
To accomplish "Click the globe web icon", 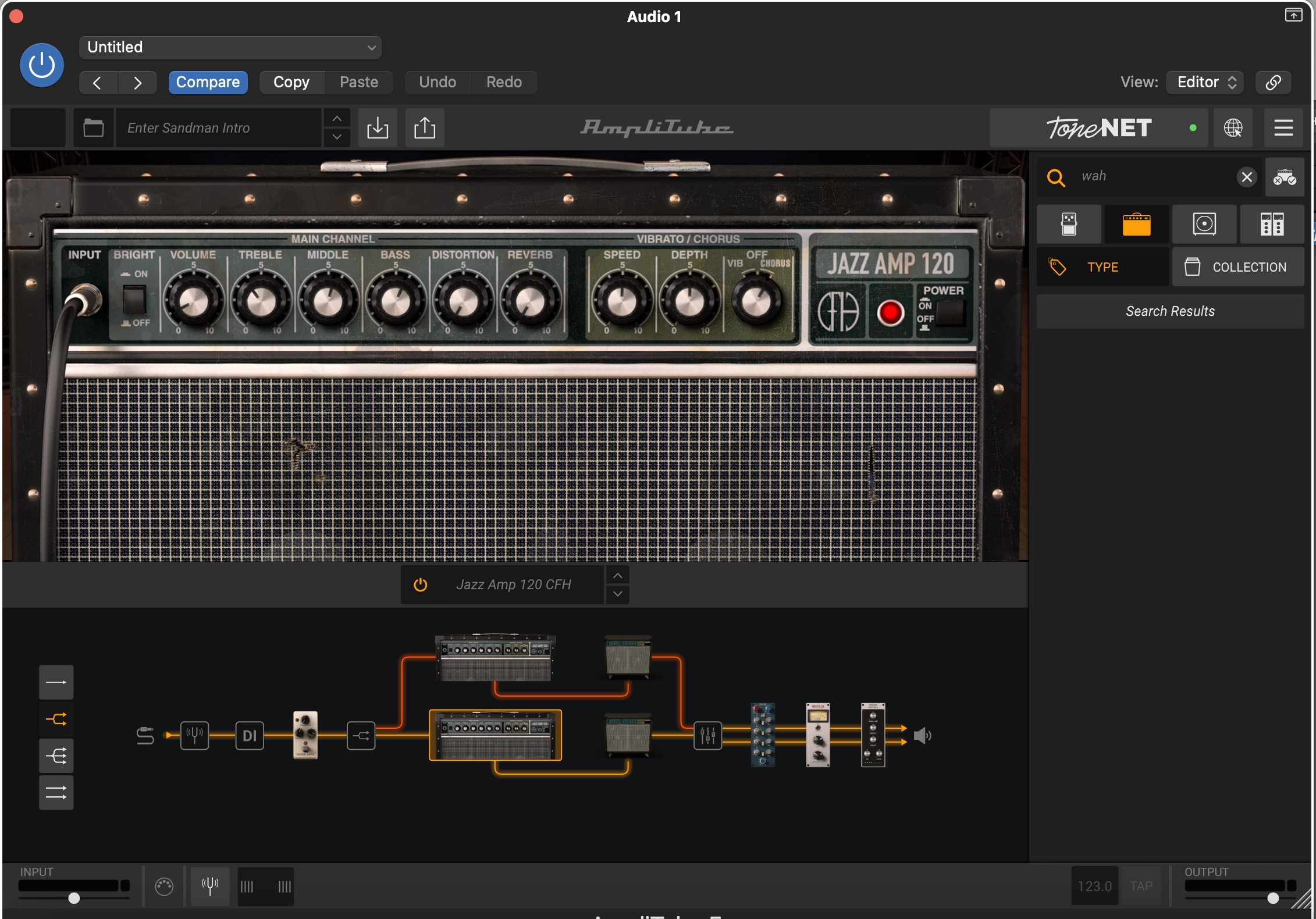I will (1233, 127).
